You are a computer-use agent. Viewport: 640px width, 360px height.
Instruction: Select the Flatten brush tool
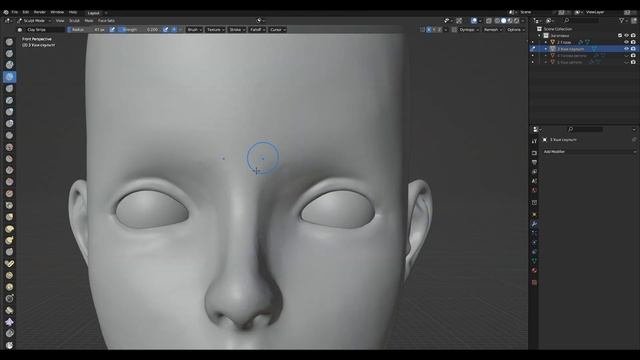click(x=9, y=158)
